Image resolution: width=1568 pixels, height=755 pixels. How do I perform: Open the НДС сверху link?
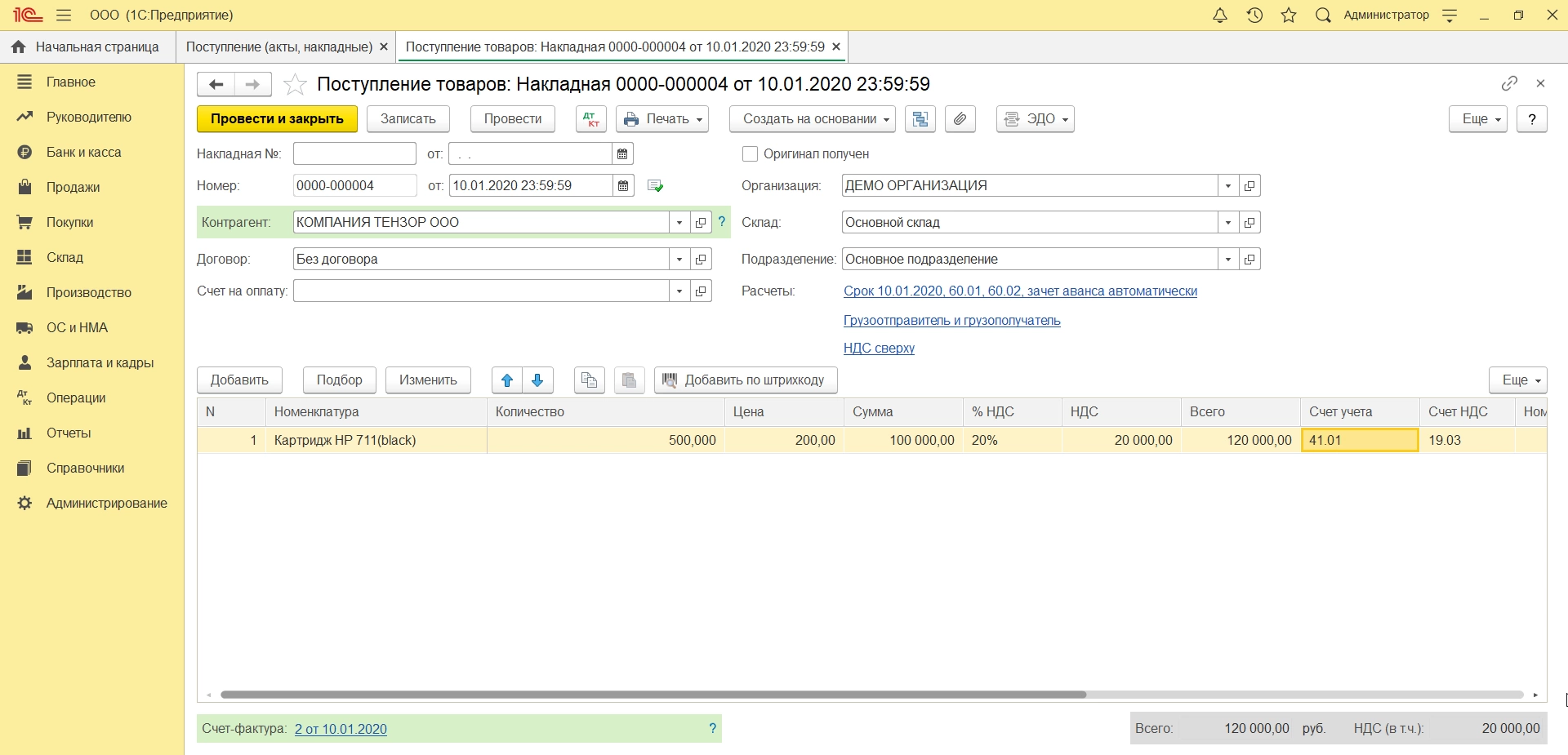pos(879,349)
